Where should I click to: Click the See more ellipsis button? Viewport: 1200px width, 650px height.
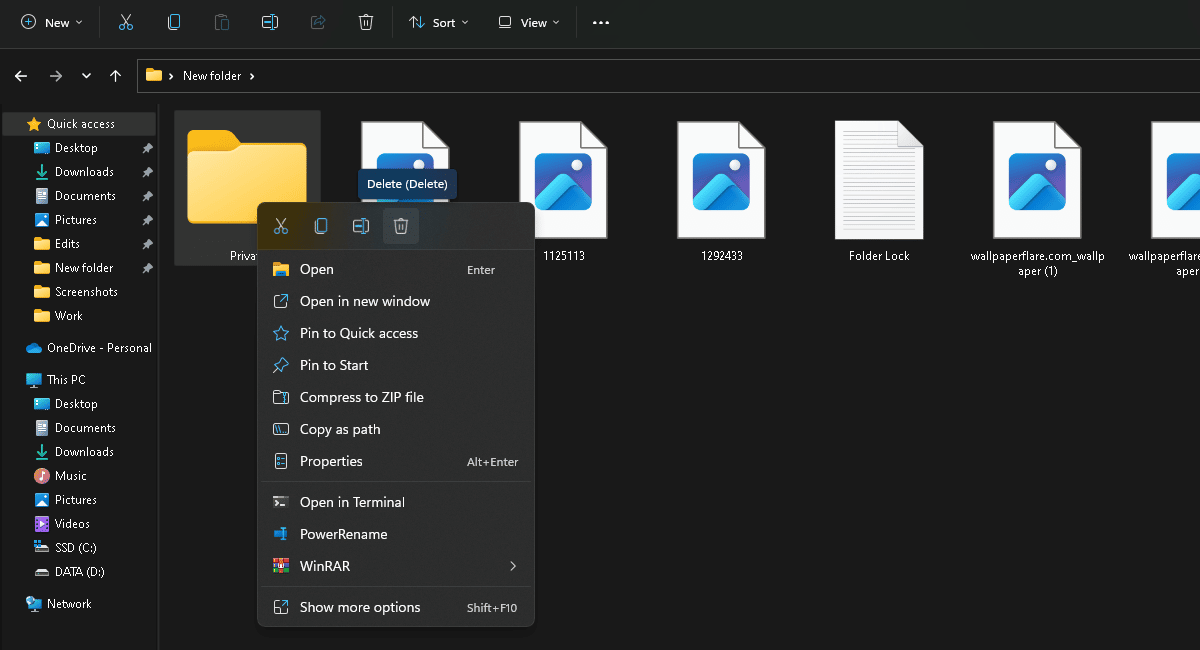[601, 22]
